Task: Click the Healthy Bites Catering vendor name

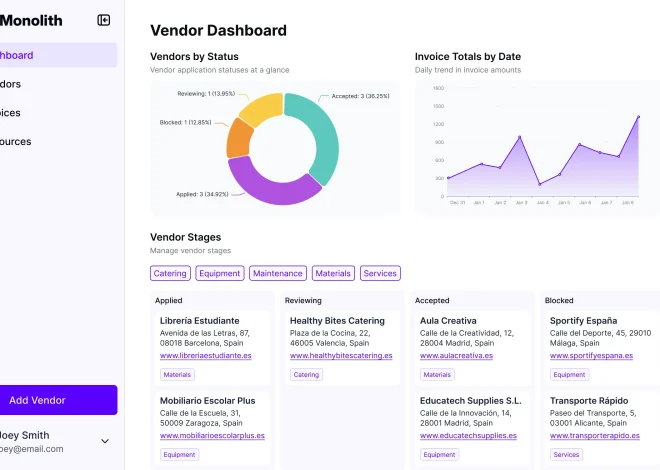Action: tap(337, 321)
